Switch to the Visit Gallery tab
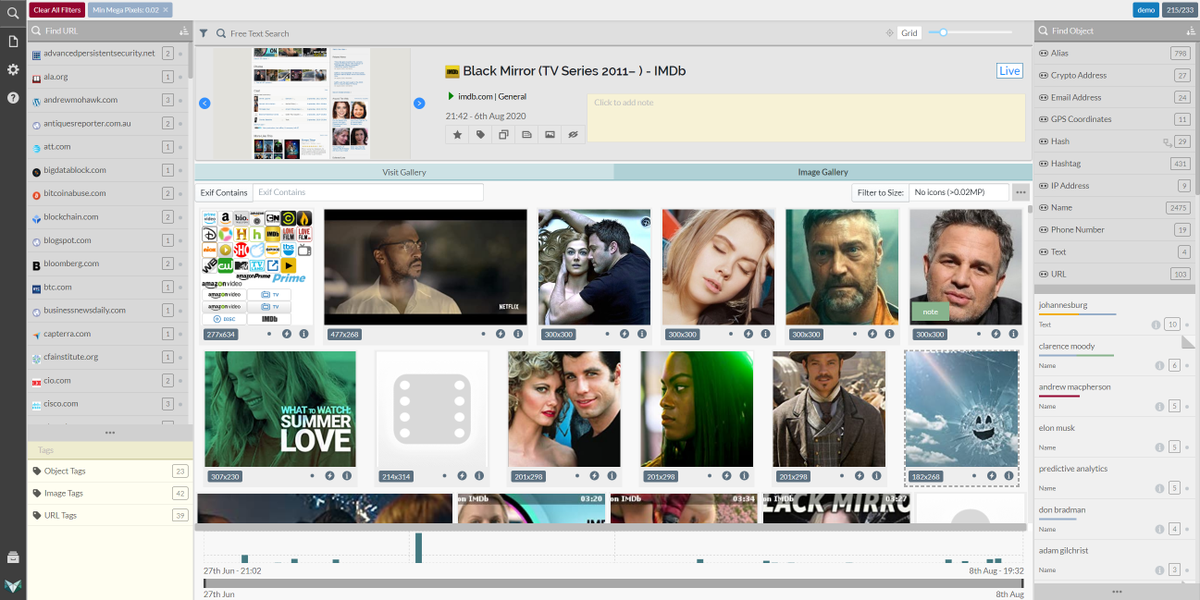 [x=404, y=172]
